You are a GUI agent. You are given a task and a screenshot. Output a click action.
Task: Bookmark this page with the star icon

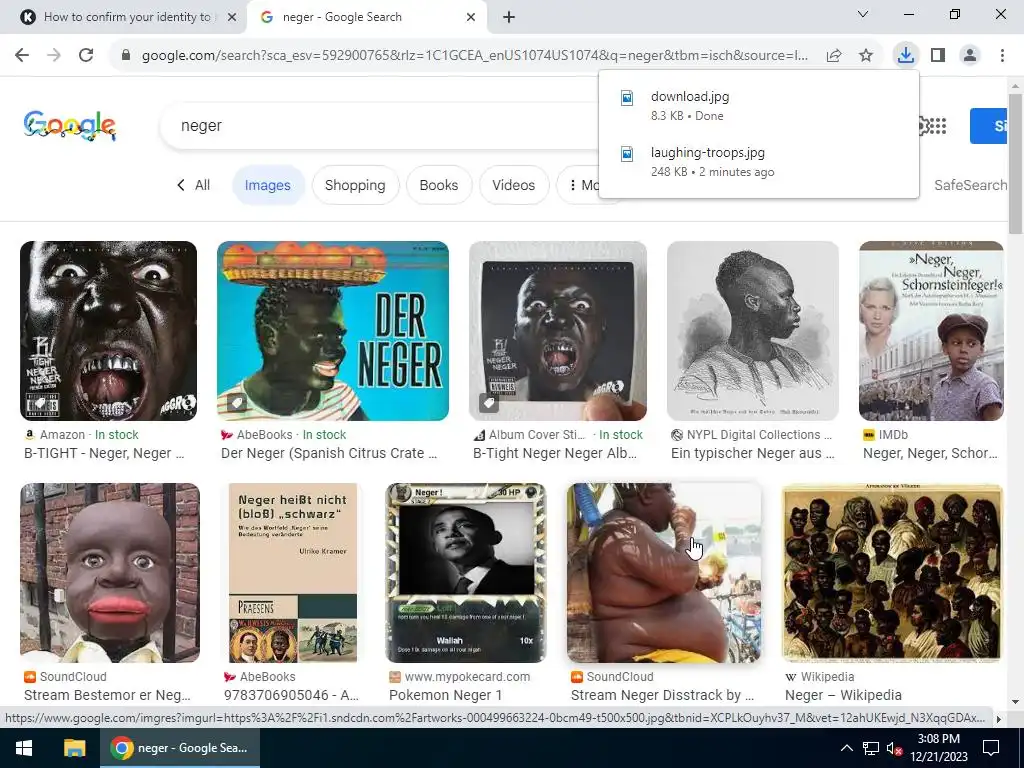click(x=866, y=56)
